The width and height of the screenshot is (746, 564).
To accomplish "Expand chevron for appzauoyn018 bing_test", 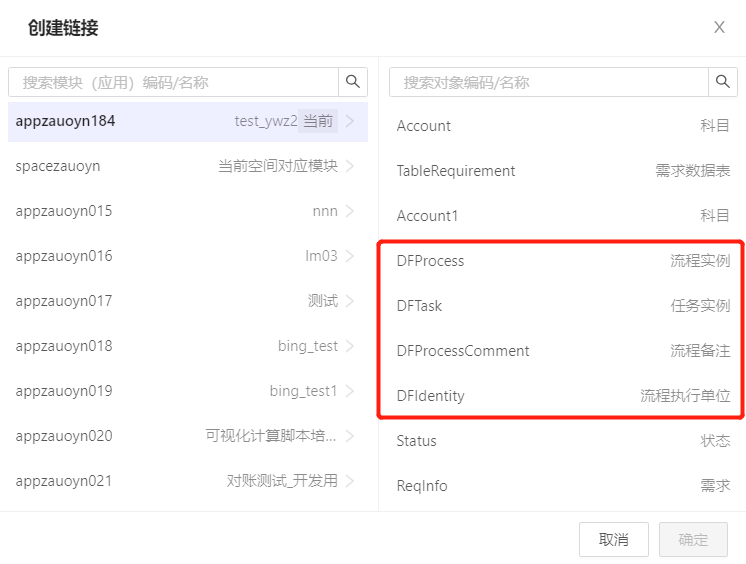I will pos(350,346).
